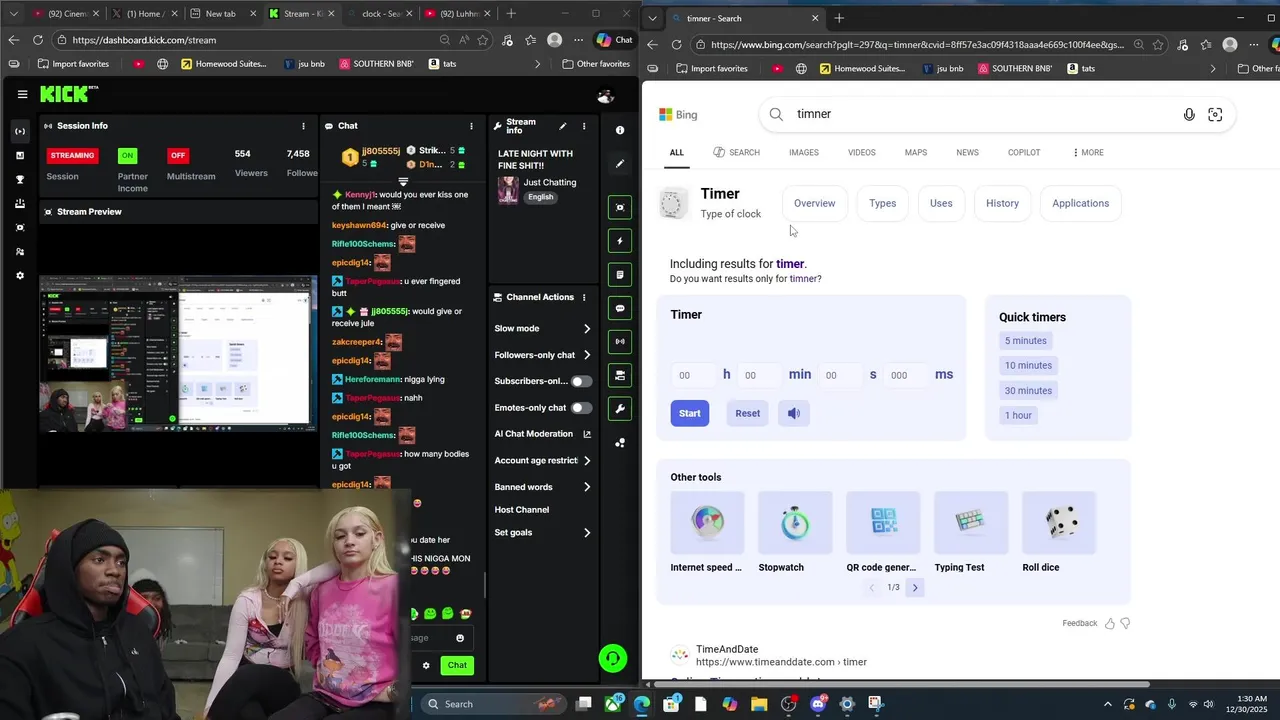The width and height of the screenshot is (1280, 720).
Task: Open the lightning bolt quick action widget
Action: click(x=620, y=241)
